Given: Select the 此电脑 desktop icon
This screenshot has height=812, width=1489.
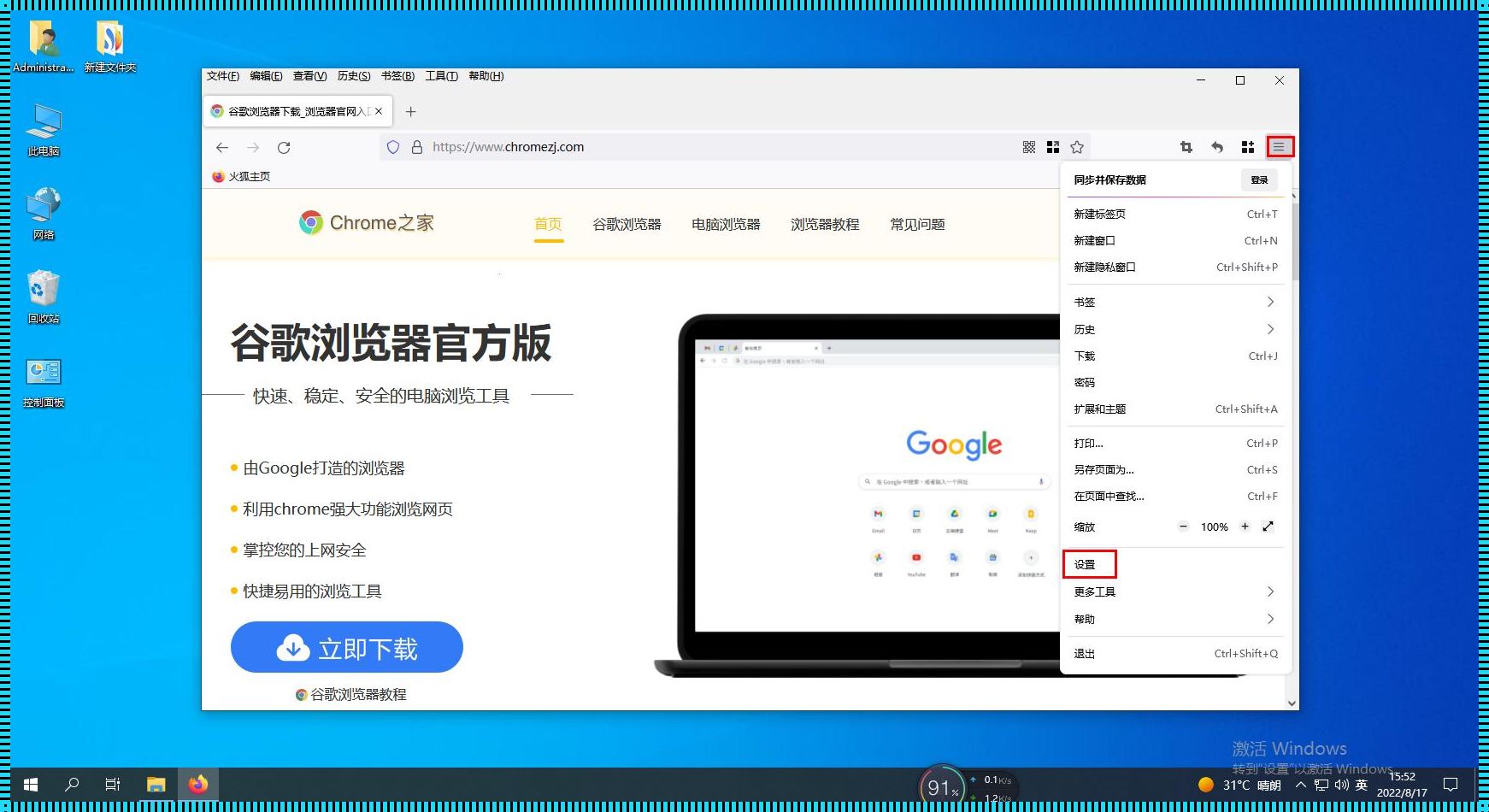Looking at the screenshot, I should (x=44, y=129).
